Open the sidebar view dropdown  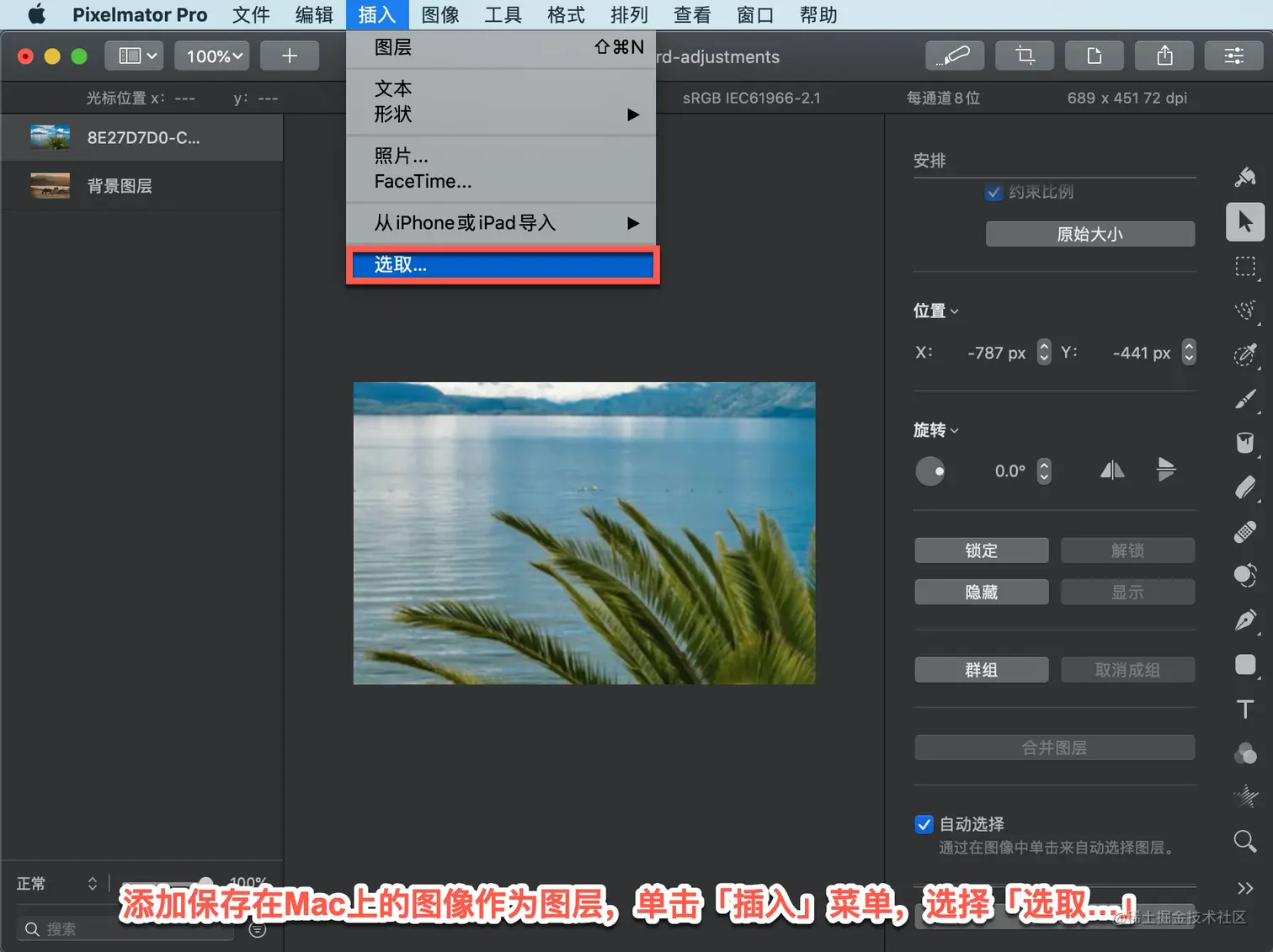click(134, 56)
